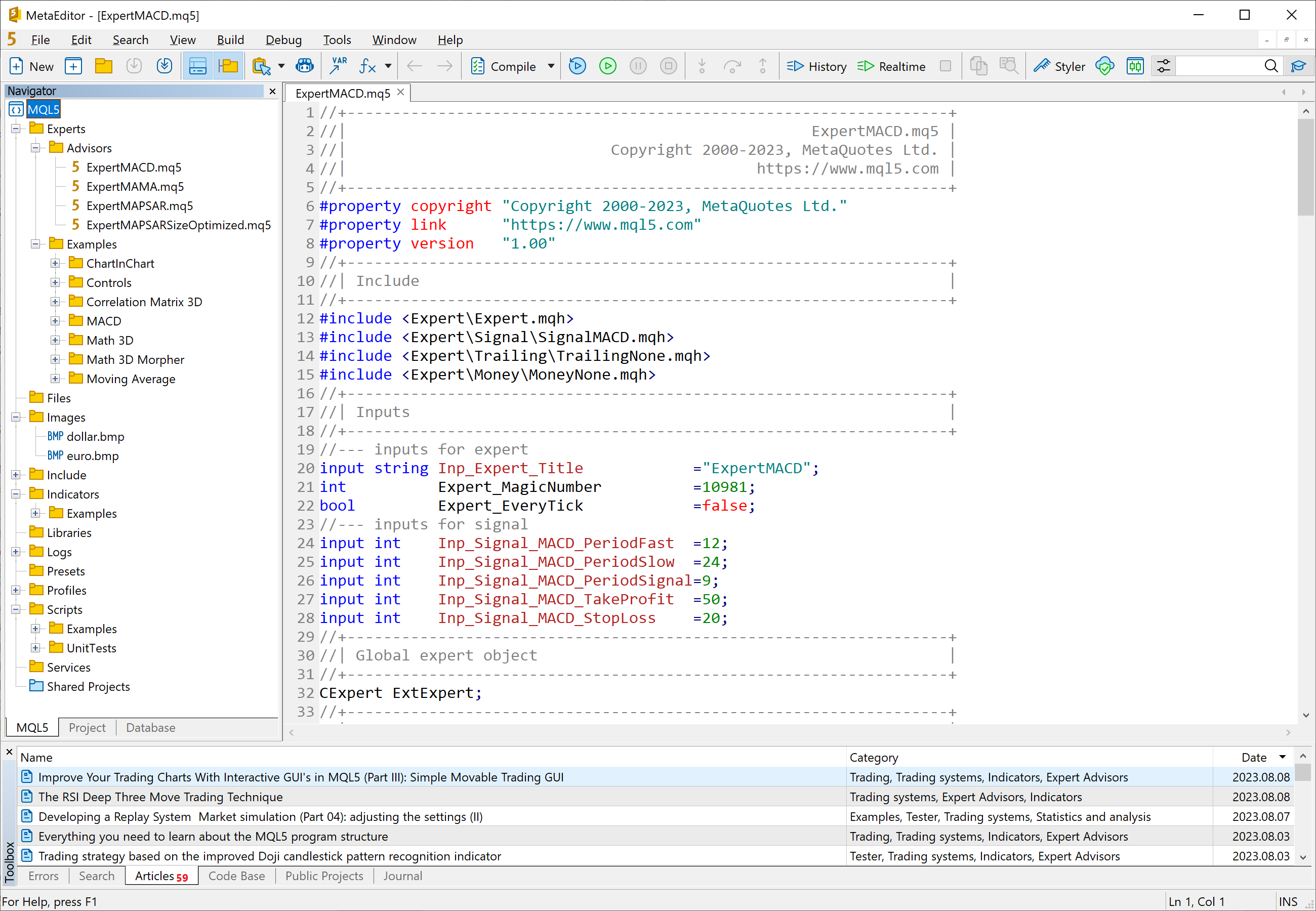Viewport: 1316px width, 911px height.
Task: Collapse the Advisors folder
Action: click(35, 147)
